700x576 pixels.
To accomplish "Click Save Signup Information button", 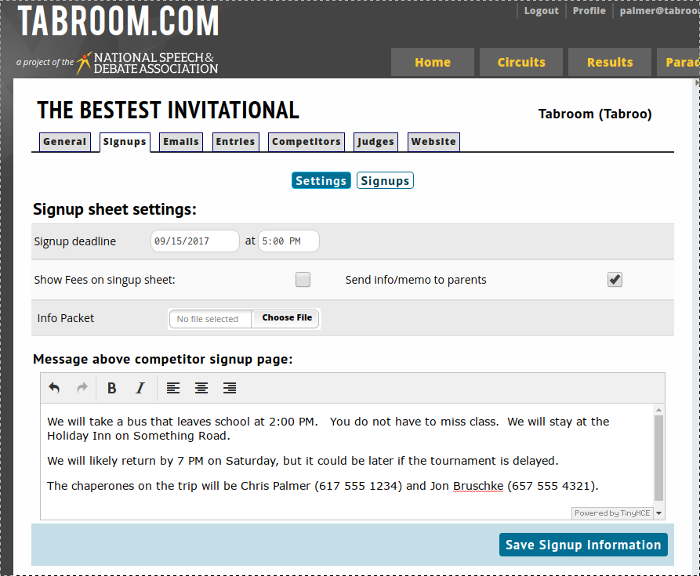I will point(583,545).
